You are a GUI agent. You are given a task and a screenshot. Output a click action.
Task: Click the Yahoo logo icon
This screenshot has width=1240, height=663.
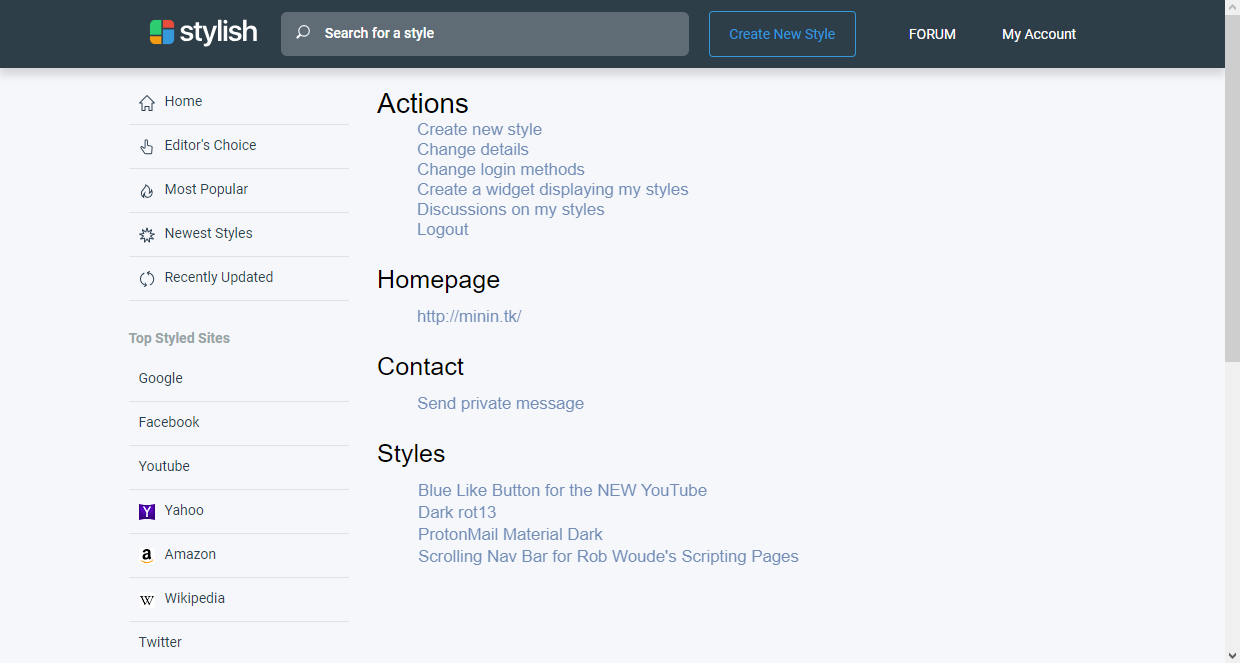(147, 511)
